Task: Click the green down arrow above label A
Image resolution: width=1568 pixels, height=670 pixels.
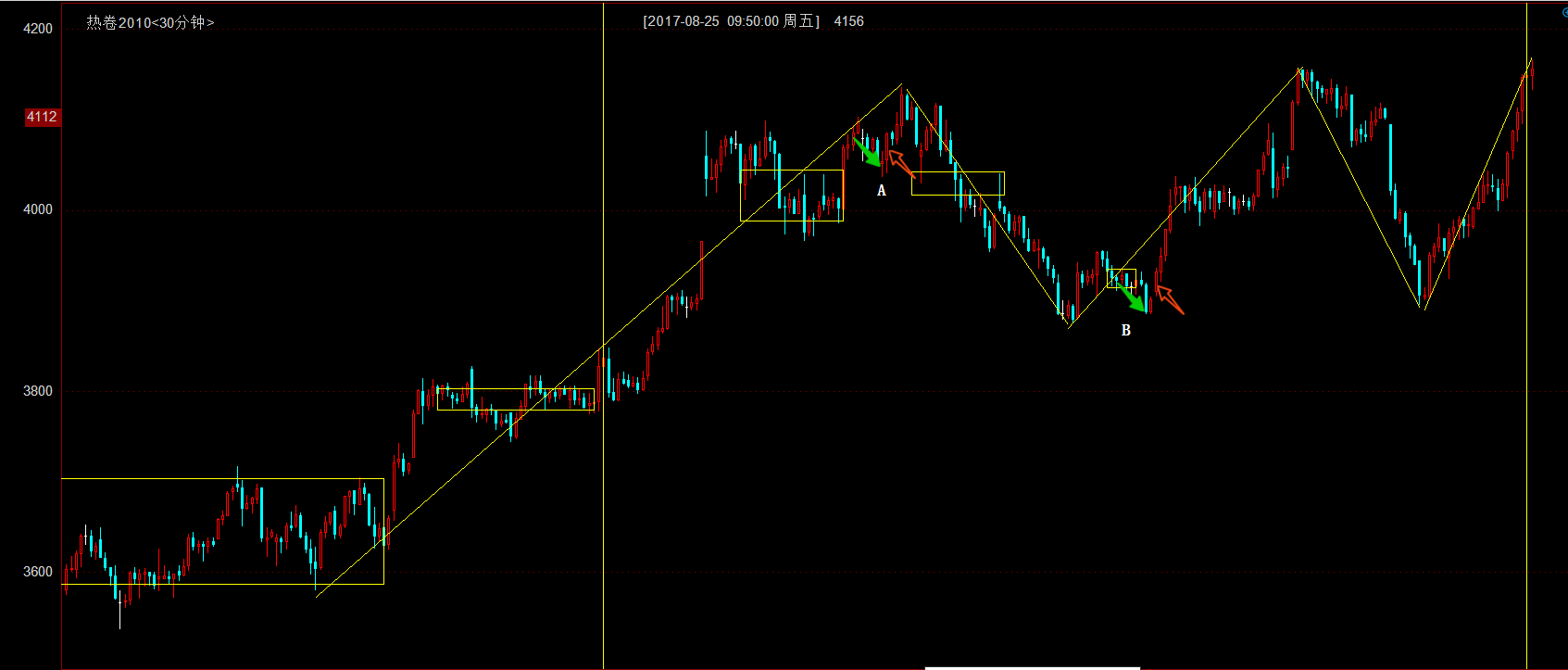Action: click(x=867, y=152)
